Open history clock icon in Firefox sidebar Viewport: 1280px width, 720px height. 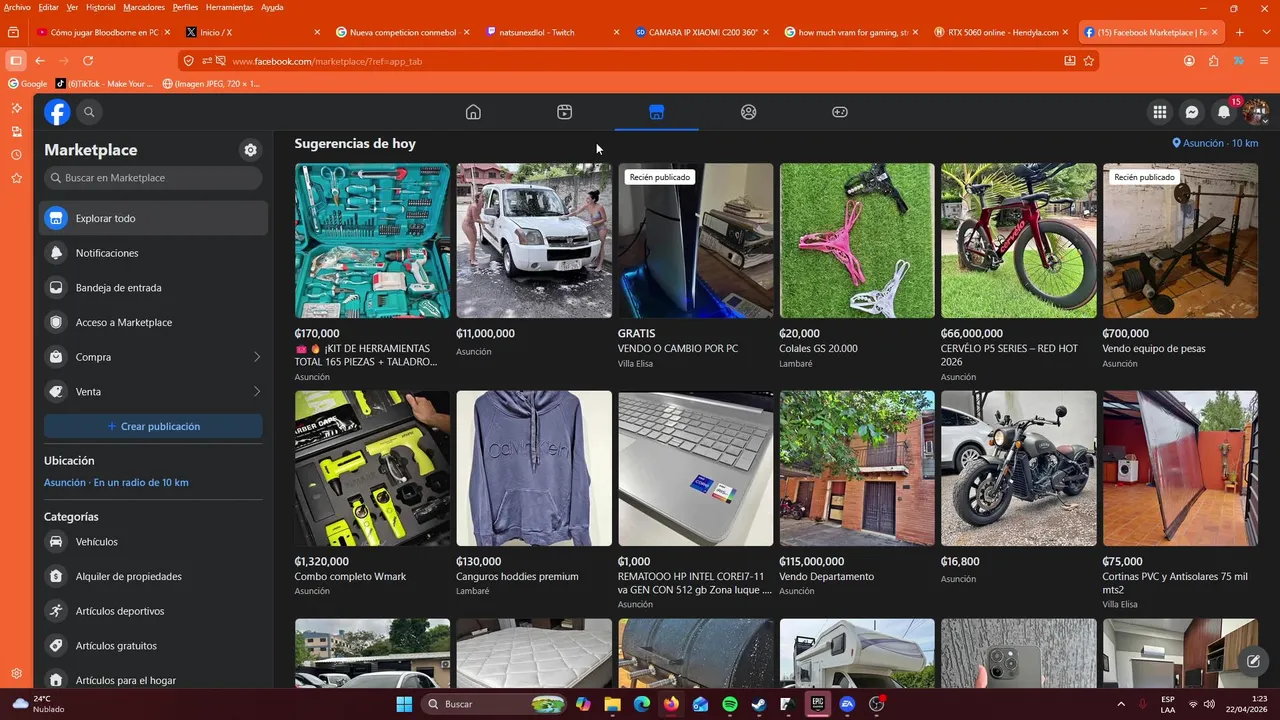(16, 155)
